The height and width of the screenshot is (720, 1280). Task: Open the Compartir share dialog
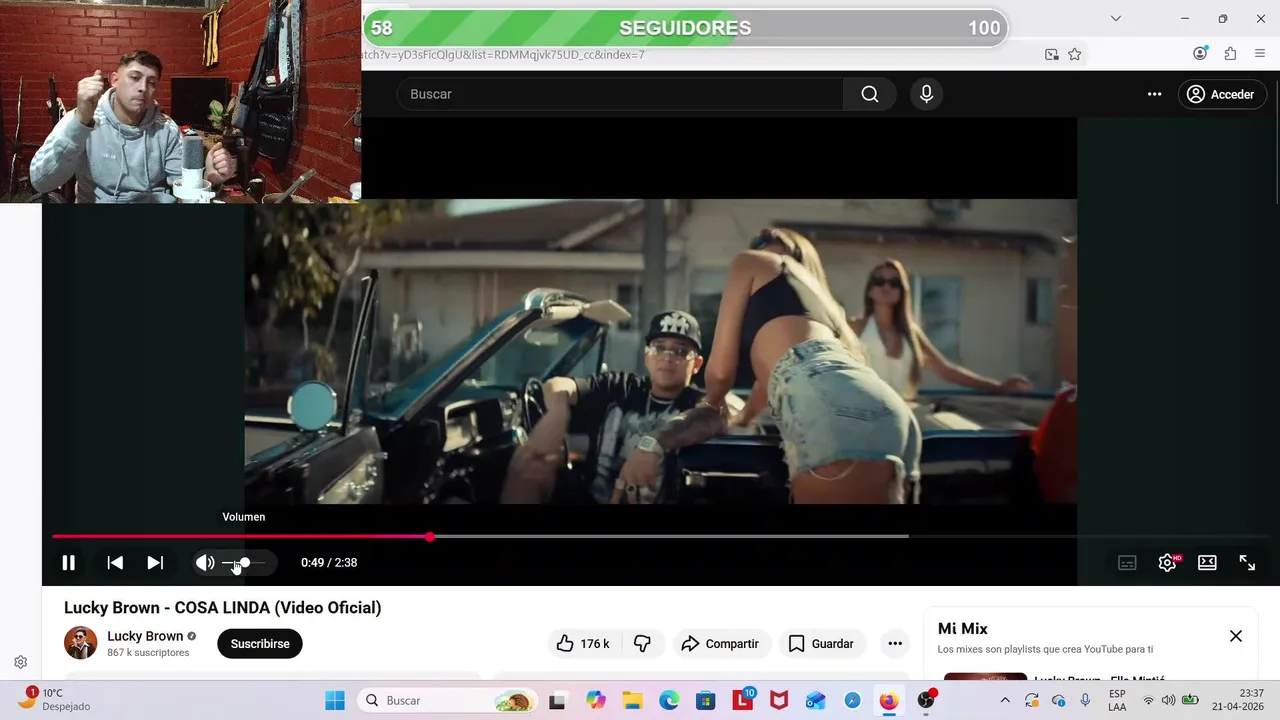pyautogui.click(x=720, y=644)
